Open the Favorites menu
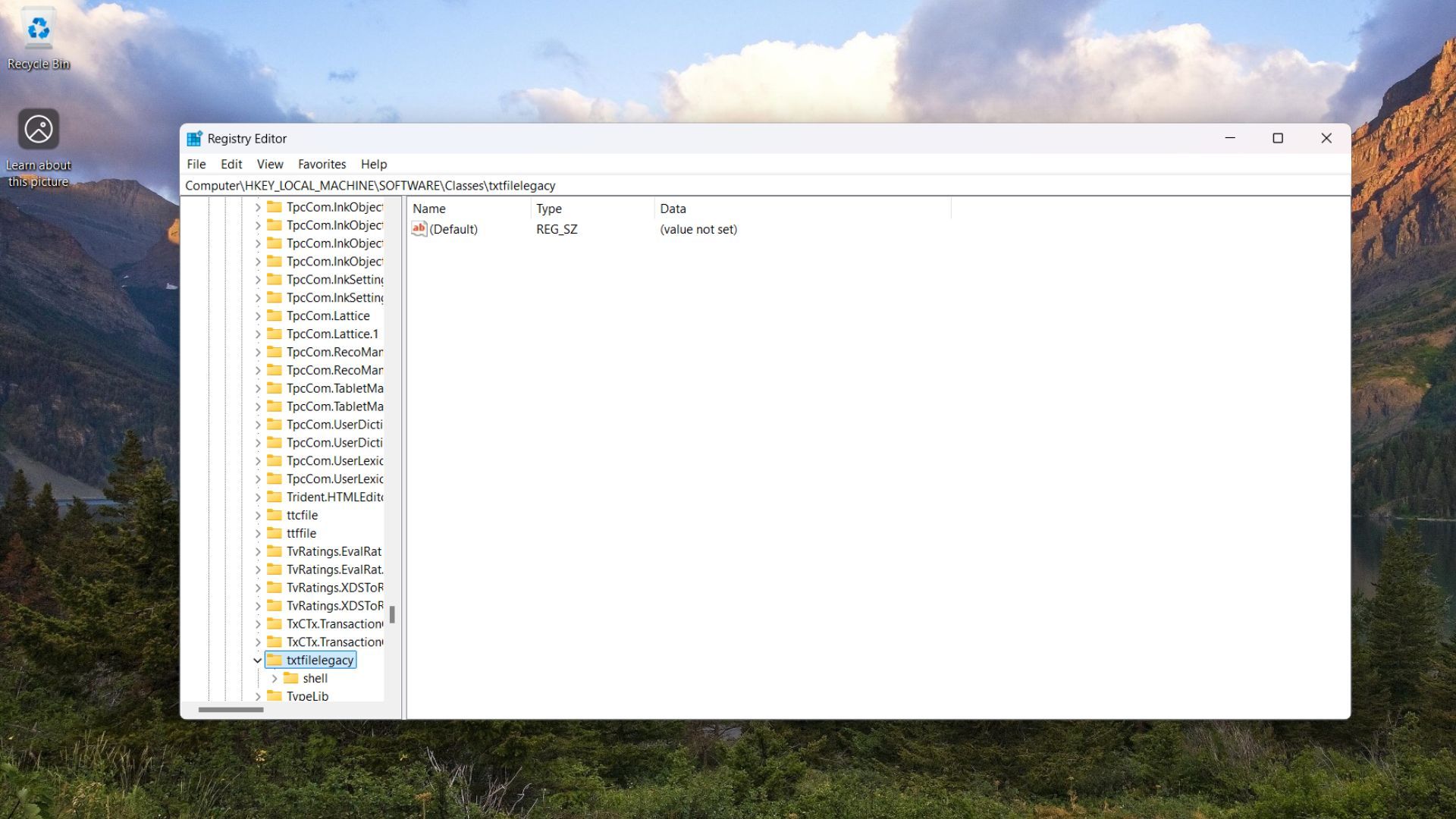 [322, 164]
